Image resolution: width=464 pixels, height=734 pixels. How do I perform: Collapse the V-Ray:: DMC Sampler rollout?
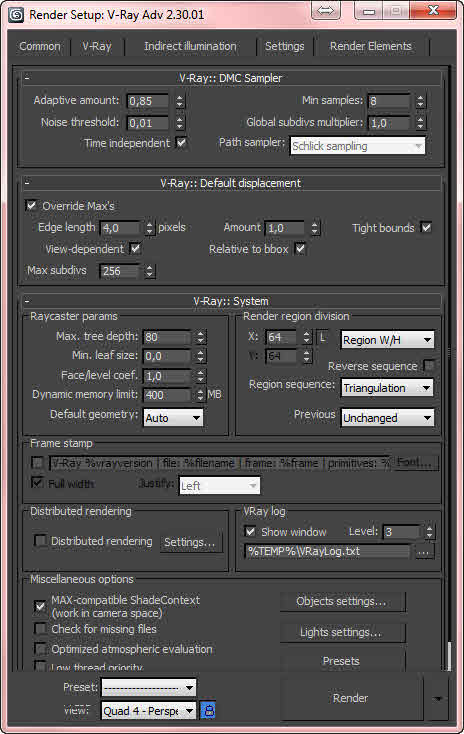click(231, 78)
